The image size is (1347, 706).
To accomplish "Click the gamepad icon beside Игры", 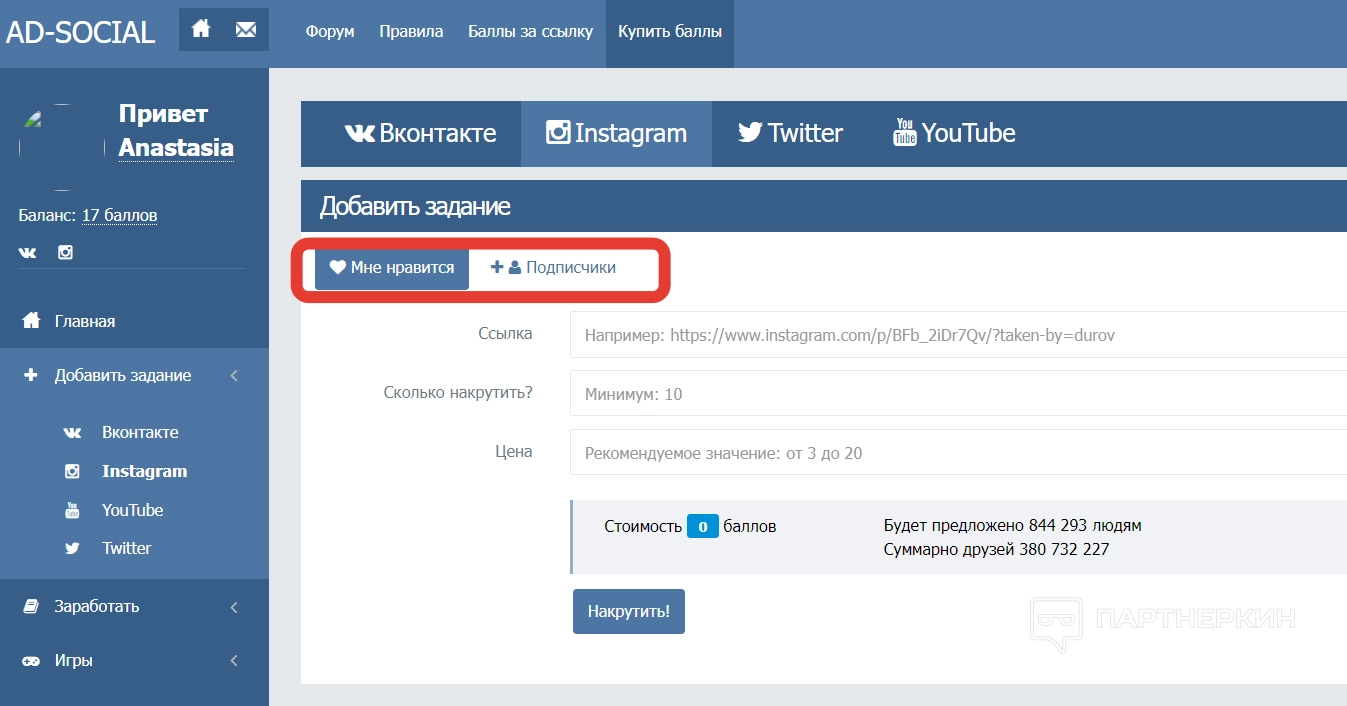I will point(31,661).
